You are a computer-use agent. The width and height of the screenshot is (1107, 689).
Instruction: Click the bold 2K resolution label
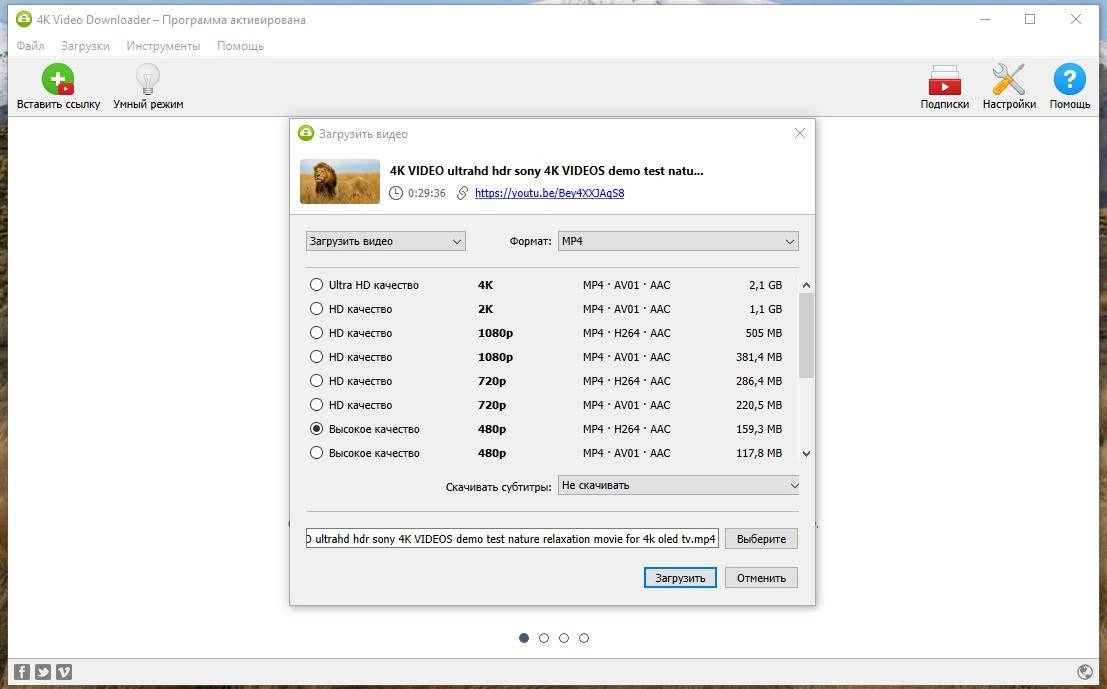tap(485, 309)
